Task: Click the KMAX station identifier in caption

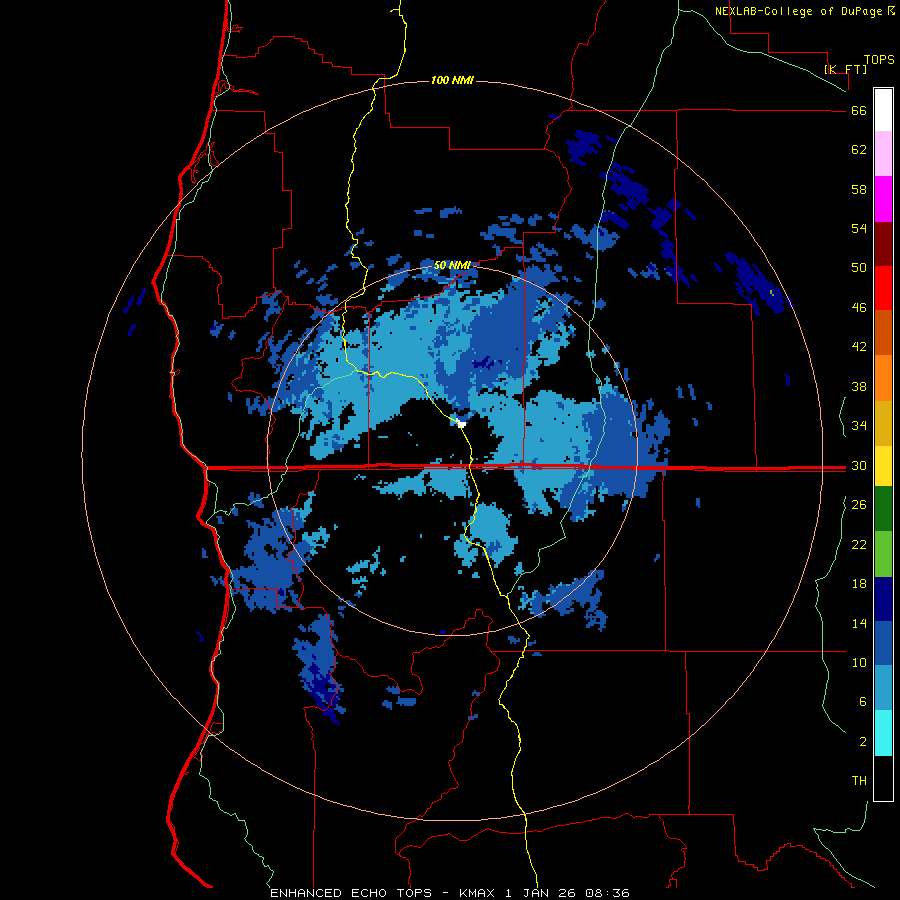Action: point(479,893)
